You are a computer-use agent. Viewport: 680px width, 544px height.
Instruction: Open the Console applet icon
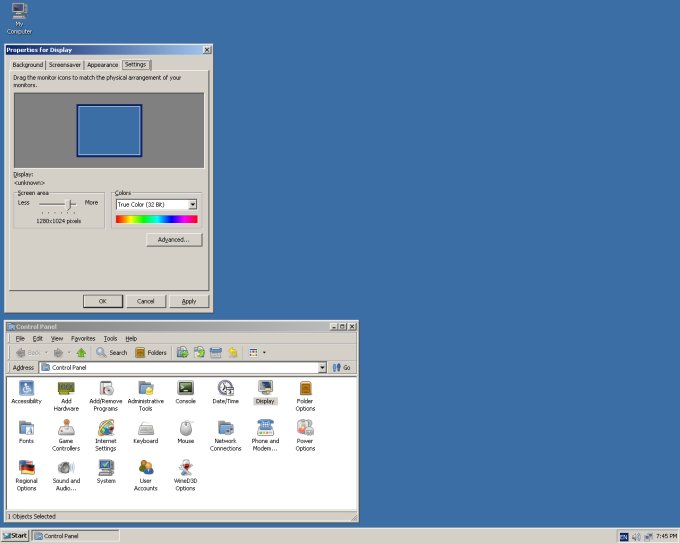tap(186, 392)
